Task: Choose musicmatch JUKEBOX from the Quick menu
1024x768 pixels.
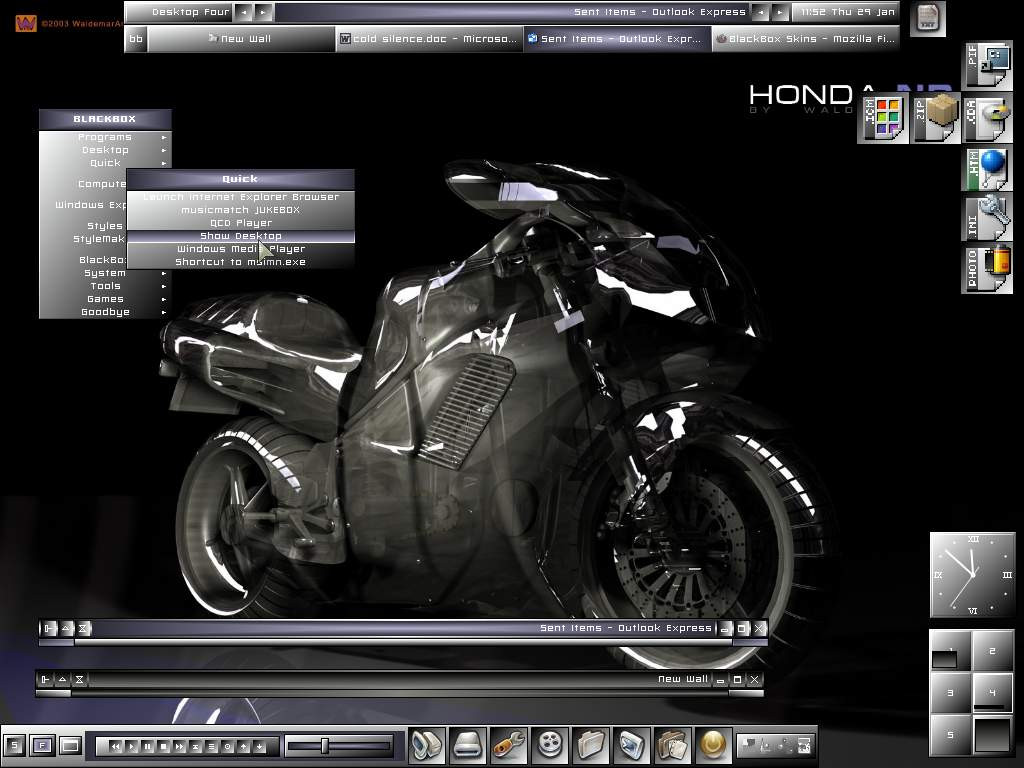Action: [240, 210]
